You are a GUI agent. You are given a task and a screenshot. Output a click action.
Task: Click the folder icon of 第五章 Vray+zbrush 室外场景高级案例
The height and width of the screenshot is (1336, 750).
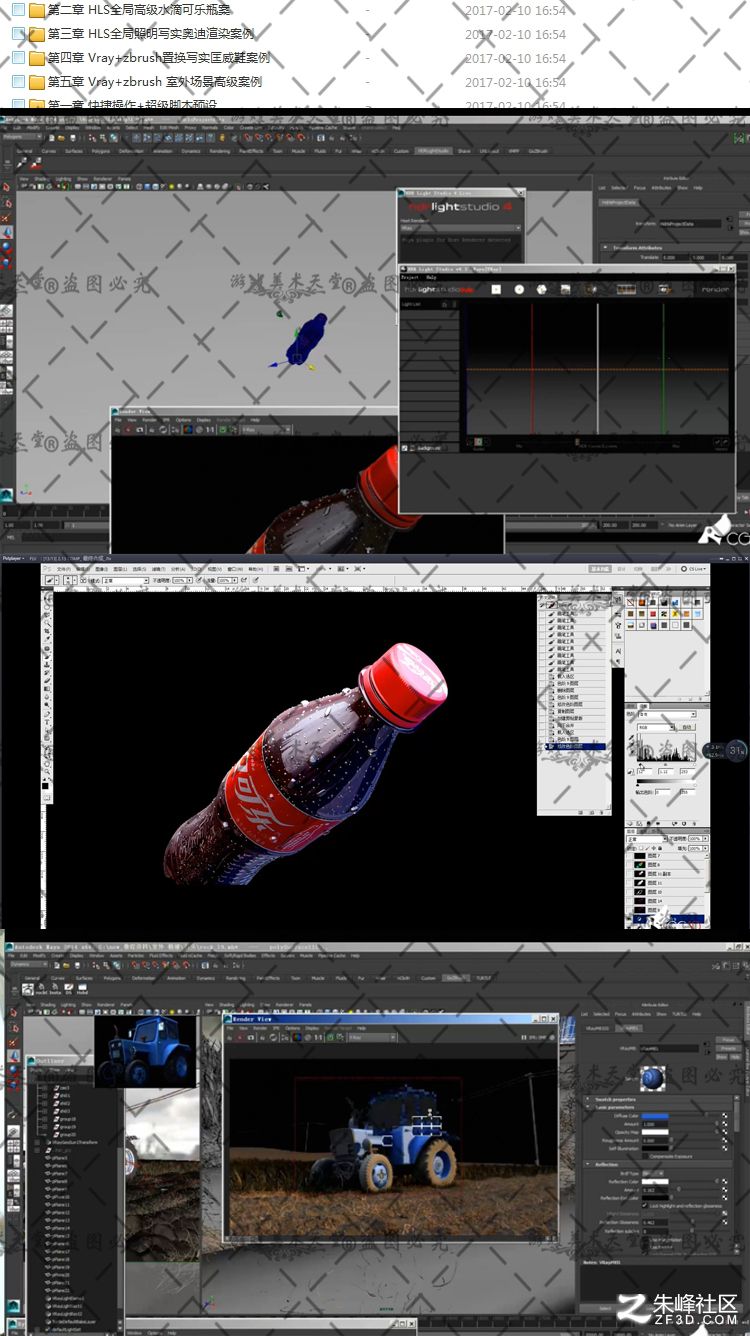37,82
